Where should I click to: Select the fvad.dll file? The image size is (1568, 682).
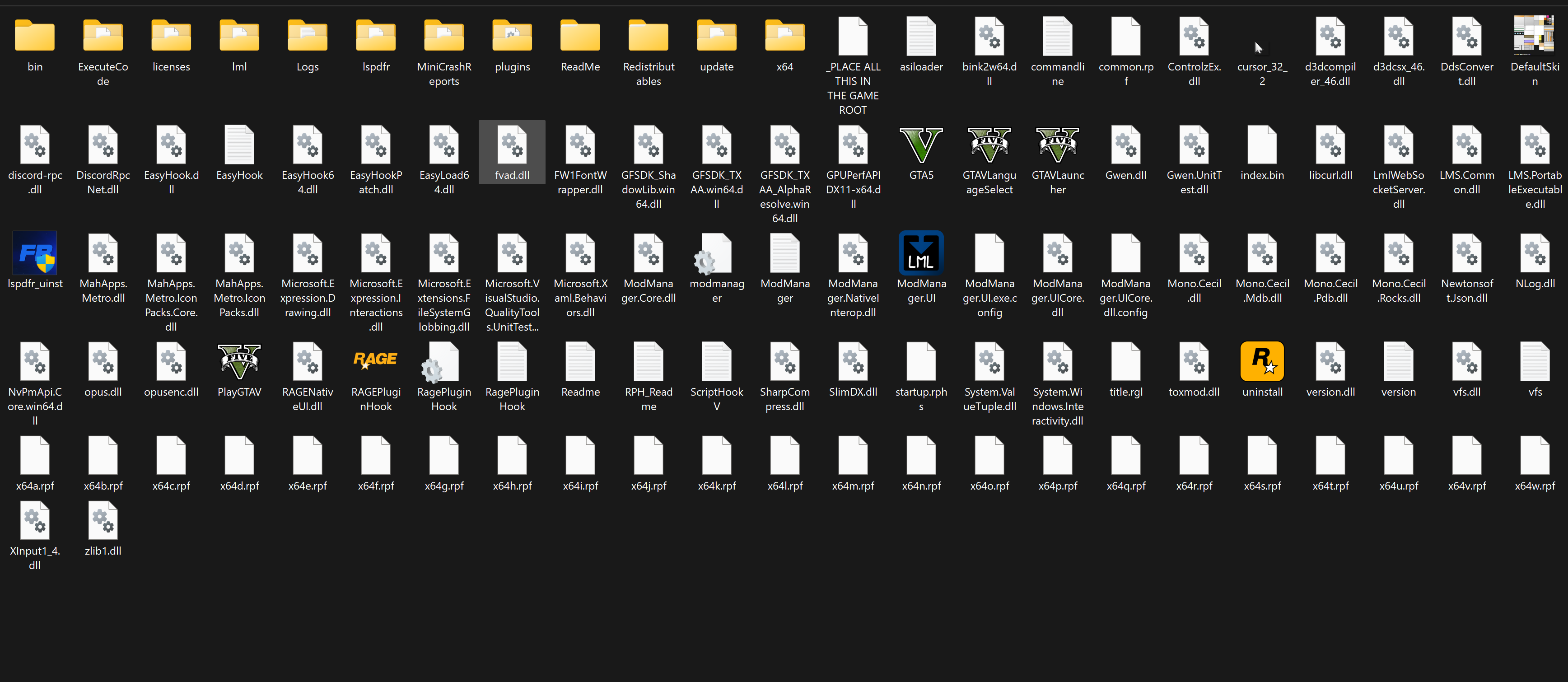(512, 146)
